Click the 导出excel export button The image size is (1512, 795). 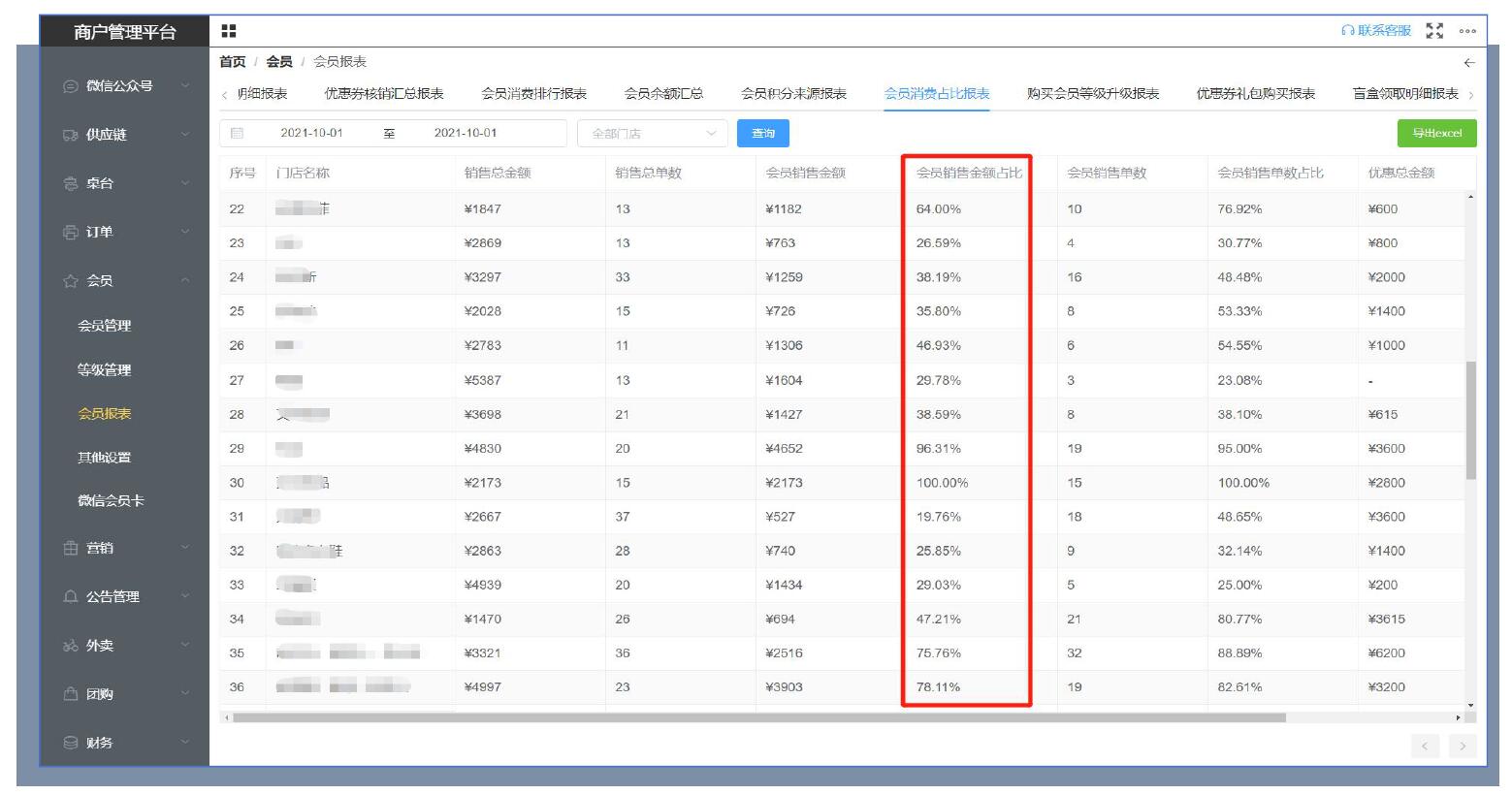pyautogui.click(x=1436, y=133)
